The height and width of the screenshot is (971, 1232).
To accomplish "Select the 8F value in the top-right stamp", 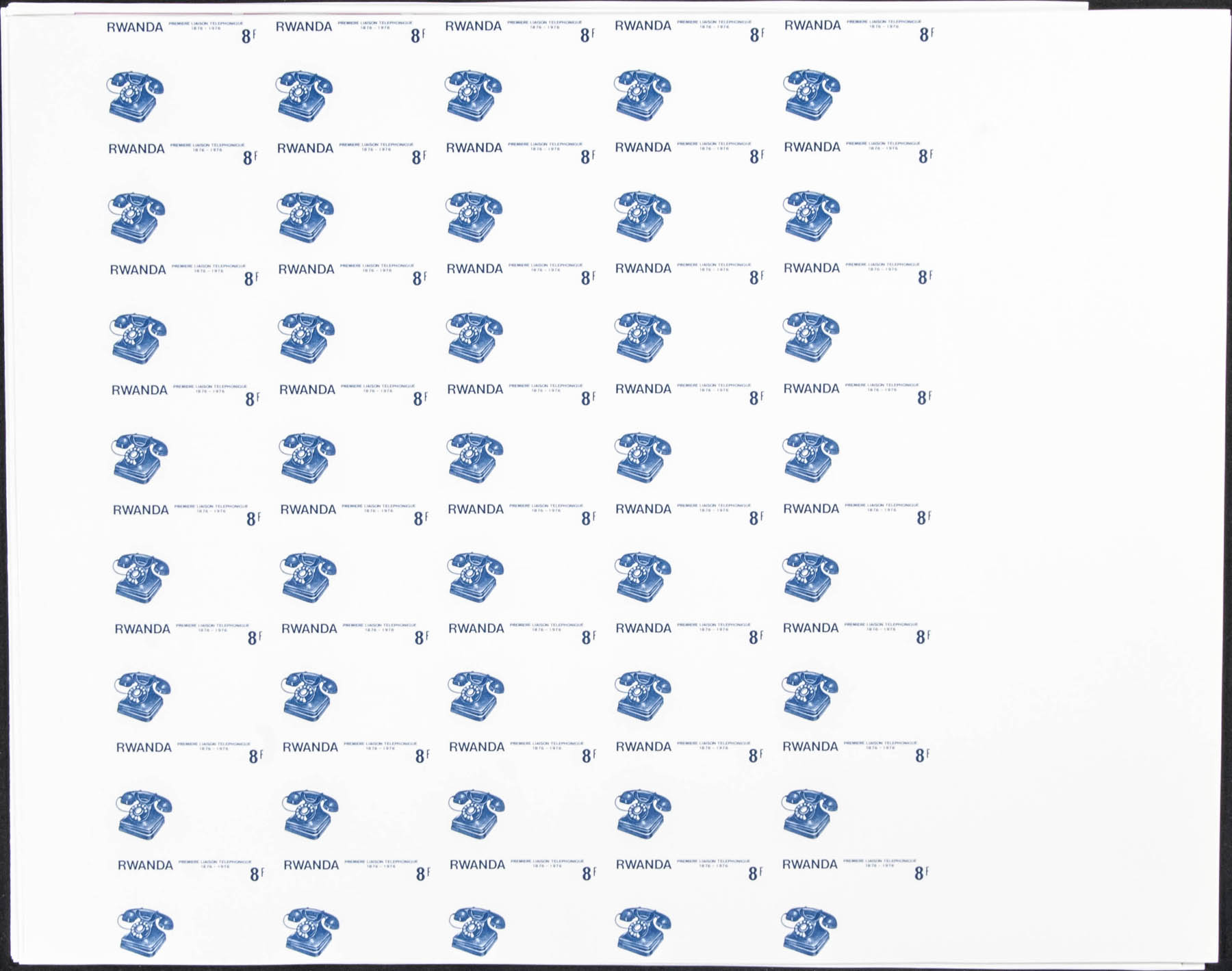I will [x=926, y=34].
